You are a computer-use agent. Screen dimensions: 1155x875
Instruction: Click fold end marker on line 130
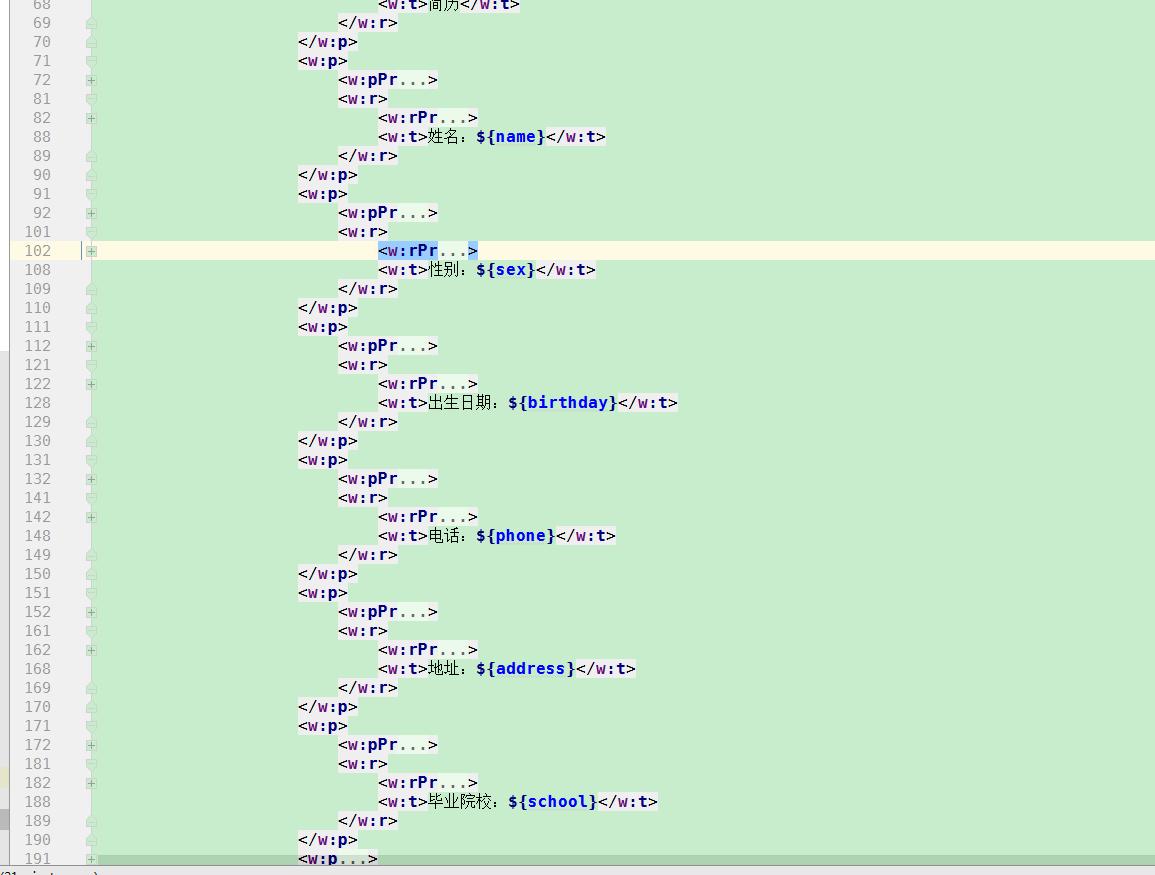pyautogui.click(x=91, y=441)
